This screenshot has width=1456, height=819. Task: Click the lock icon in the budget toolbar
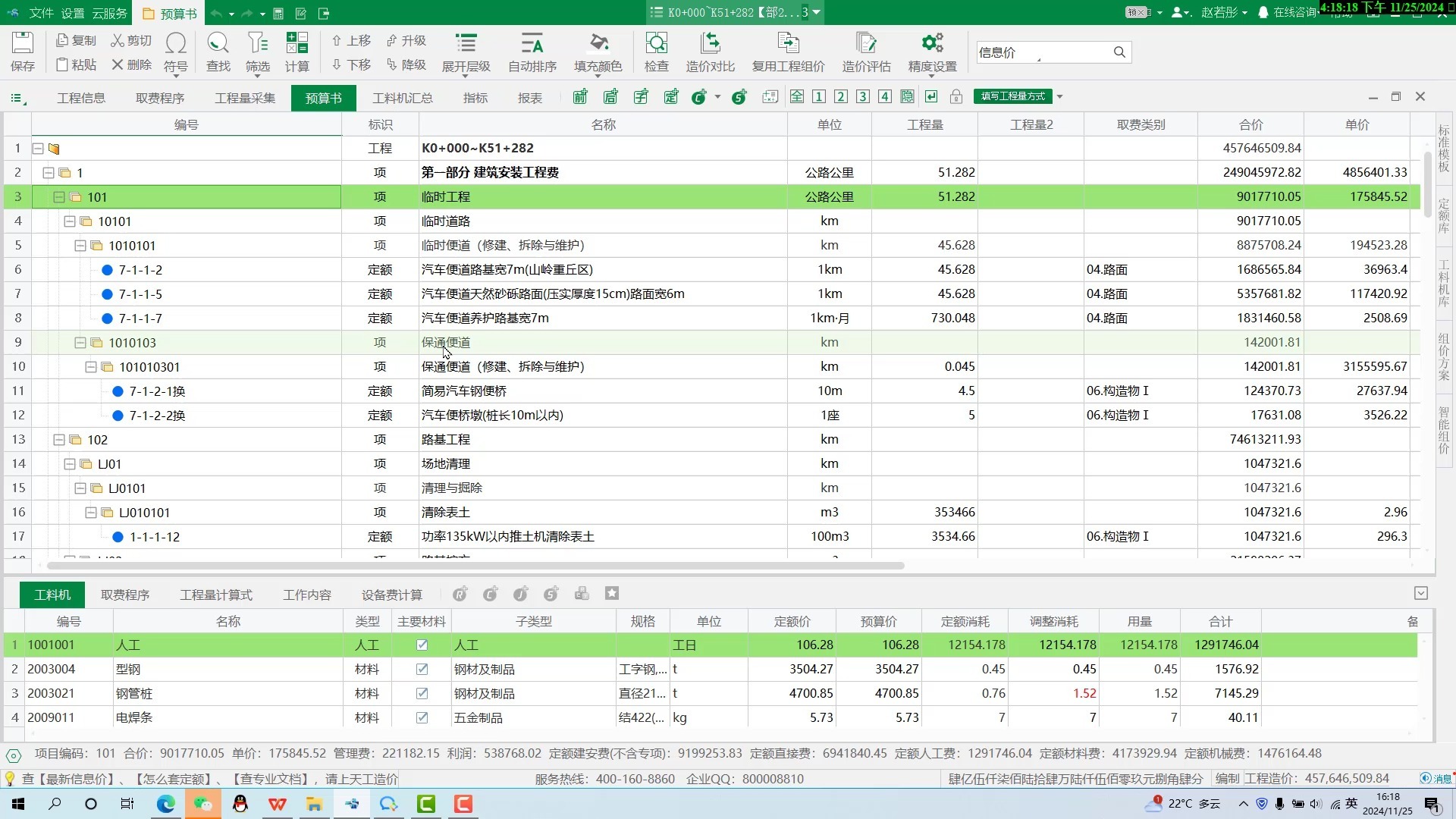tap(956, 96)
